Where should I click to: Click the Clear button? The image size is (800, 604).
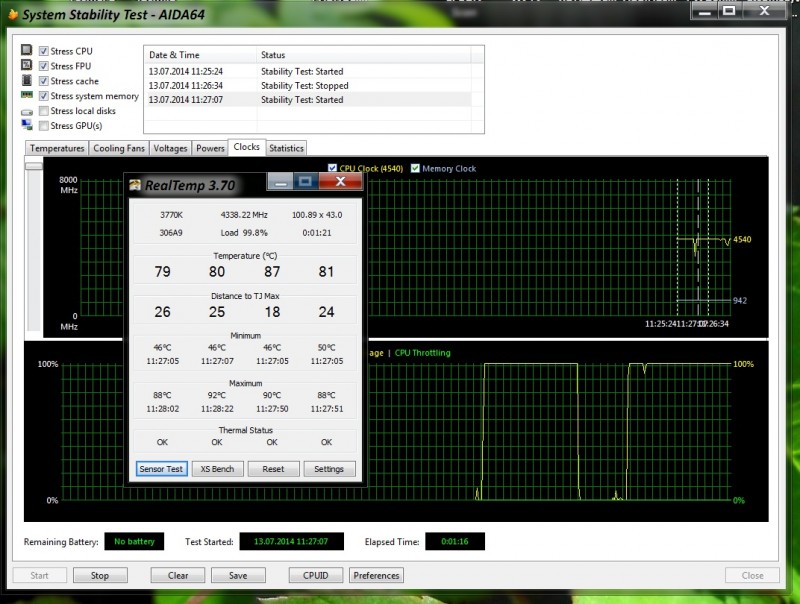click(178, 575)
